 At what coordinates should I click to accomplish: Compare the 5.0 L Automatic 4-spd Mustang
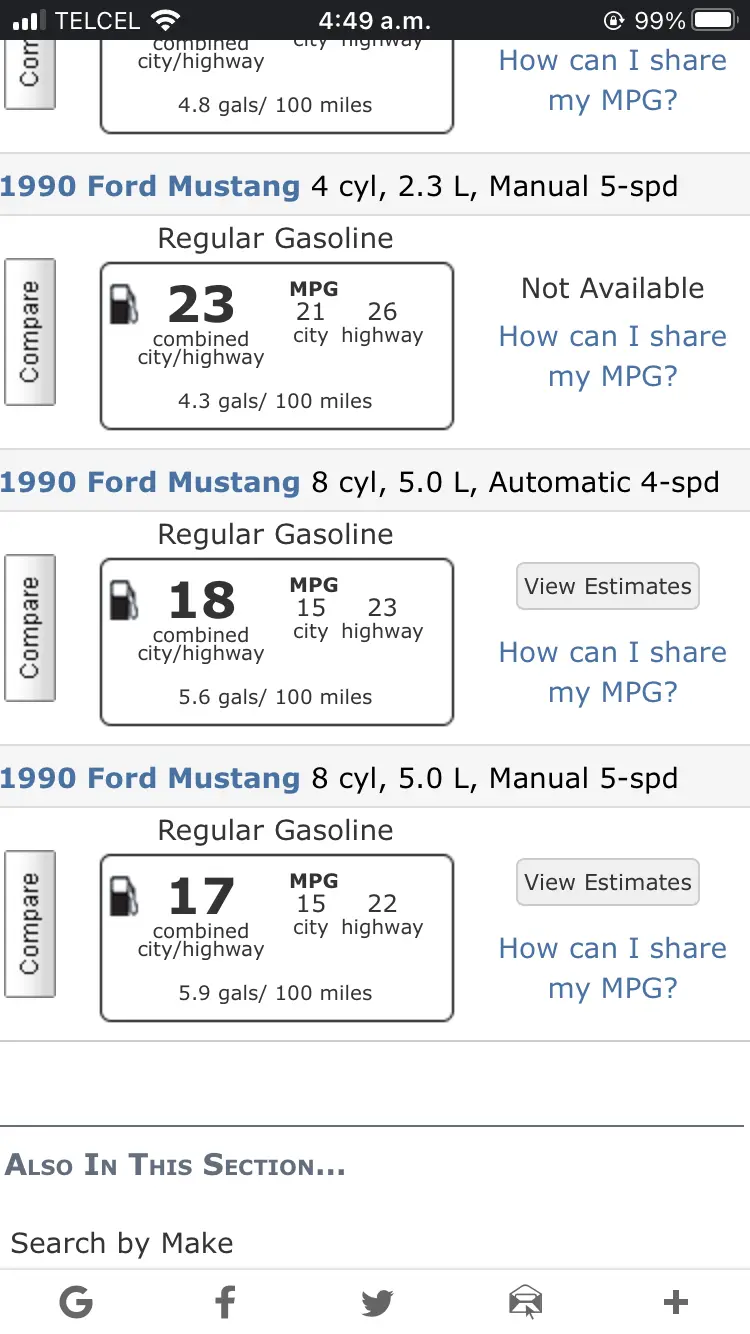point(30,628)
